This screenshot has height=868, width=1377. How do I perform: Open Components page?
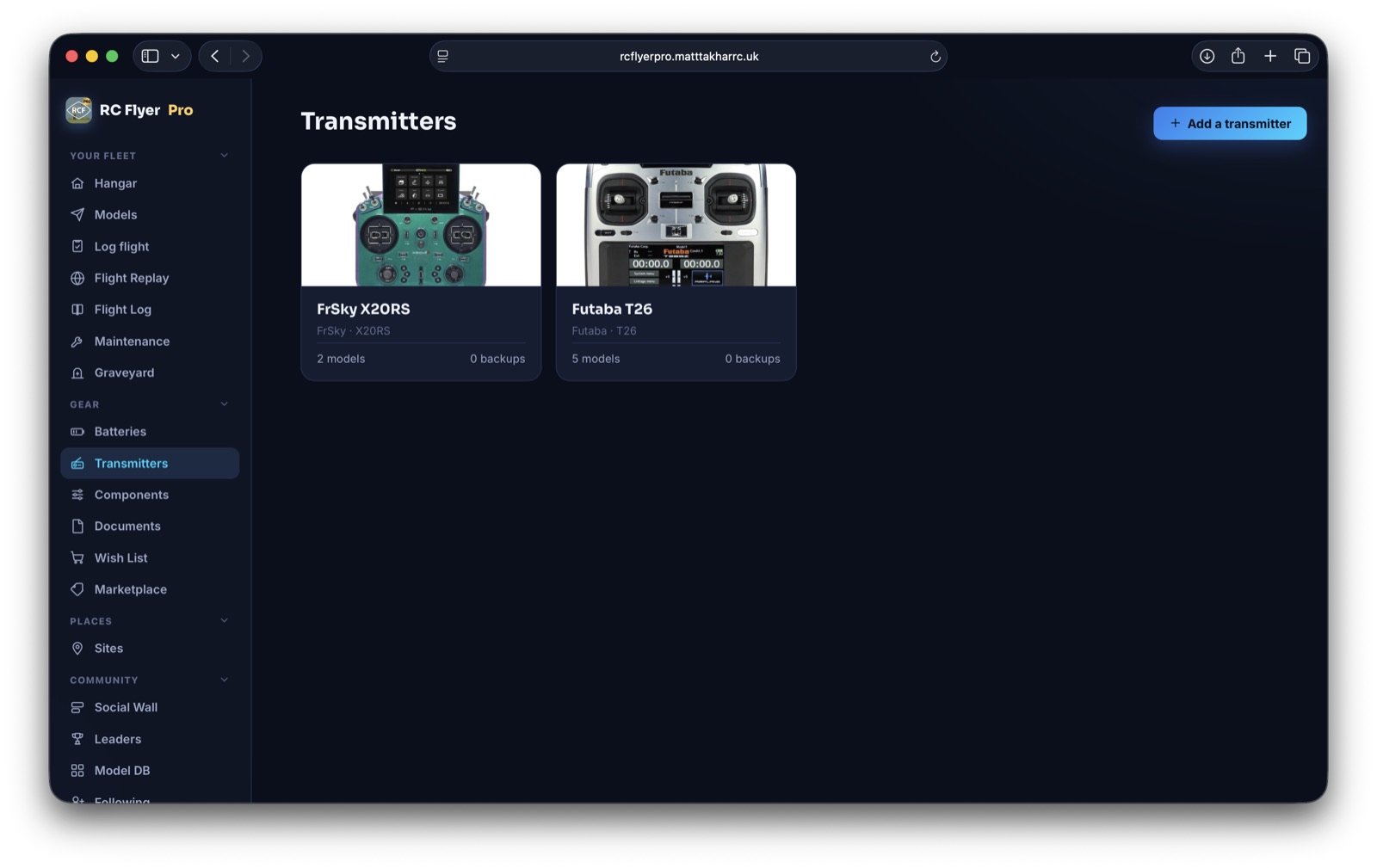click(150, 495)
